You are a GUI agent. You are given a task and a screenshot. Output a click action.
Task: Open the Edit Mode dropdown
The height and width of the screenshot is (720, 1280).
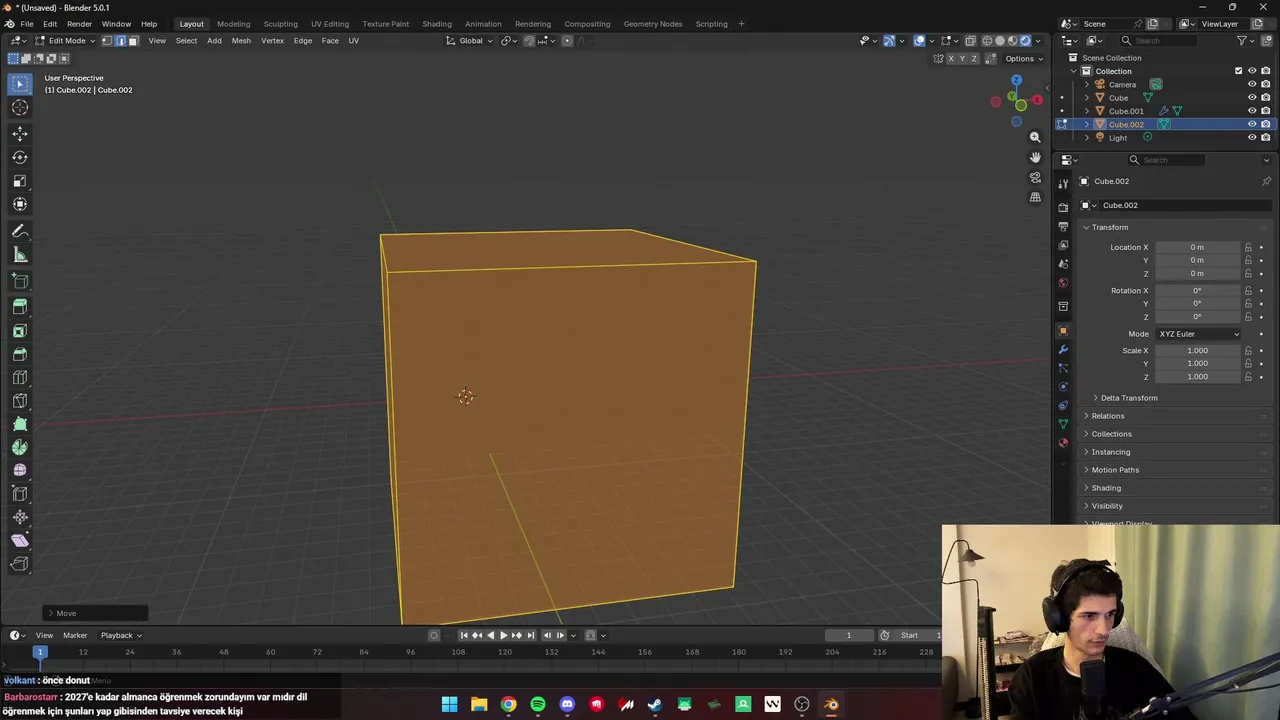pyautogui.click(x=66, y=41)
